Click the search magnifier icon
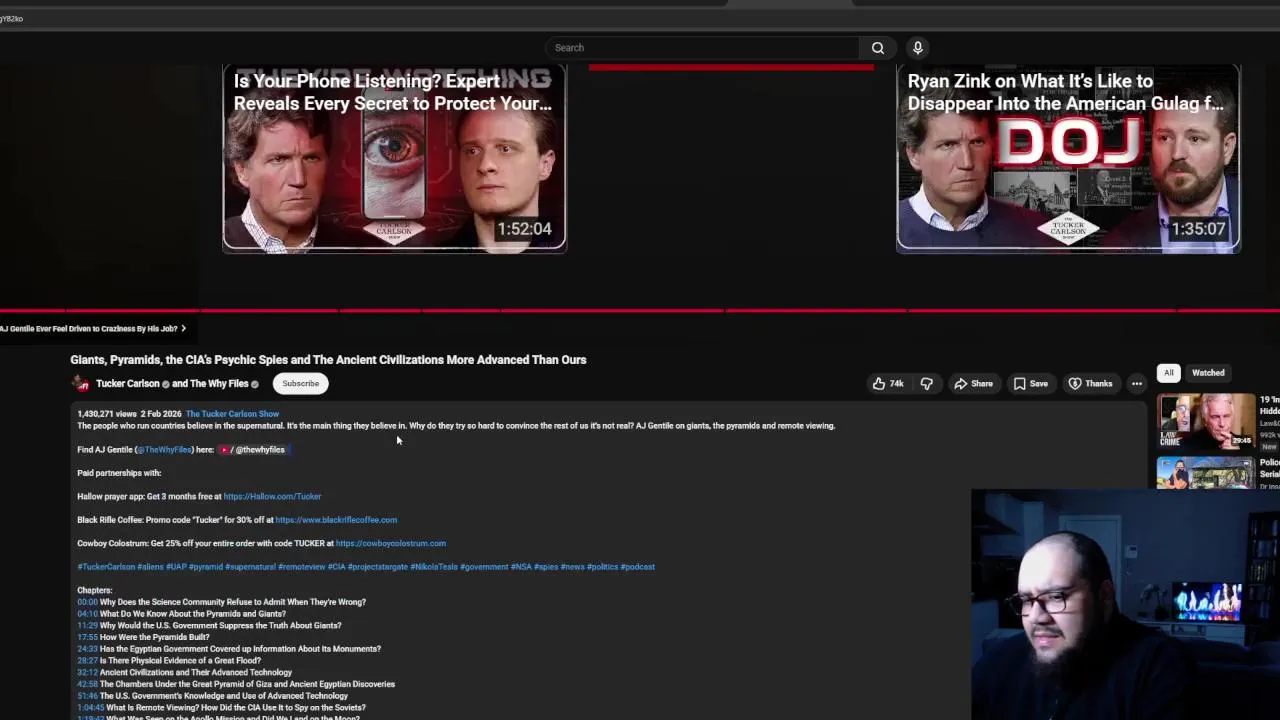 point(877,48)
